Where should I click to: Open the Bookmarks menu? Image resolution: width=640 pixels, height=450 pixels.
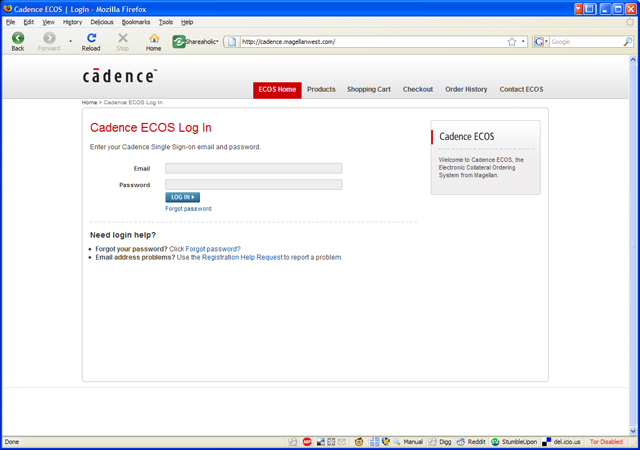[x=136, y=22]
